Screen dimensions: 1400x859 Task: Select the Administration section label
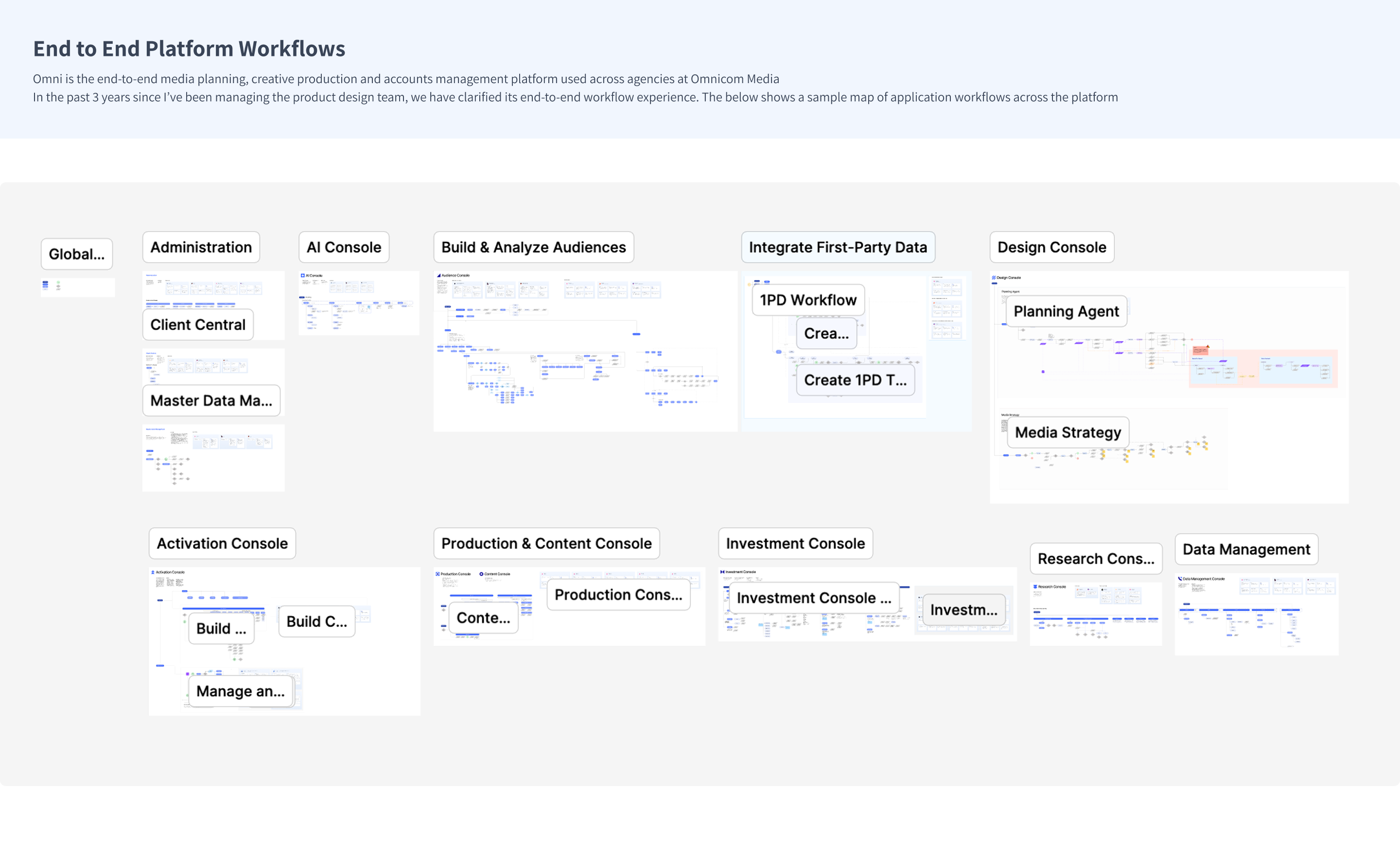coord(201,247)
